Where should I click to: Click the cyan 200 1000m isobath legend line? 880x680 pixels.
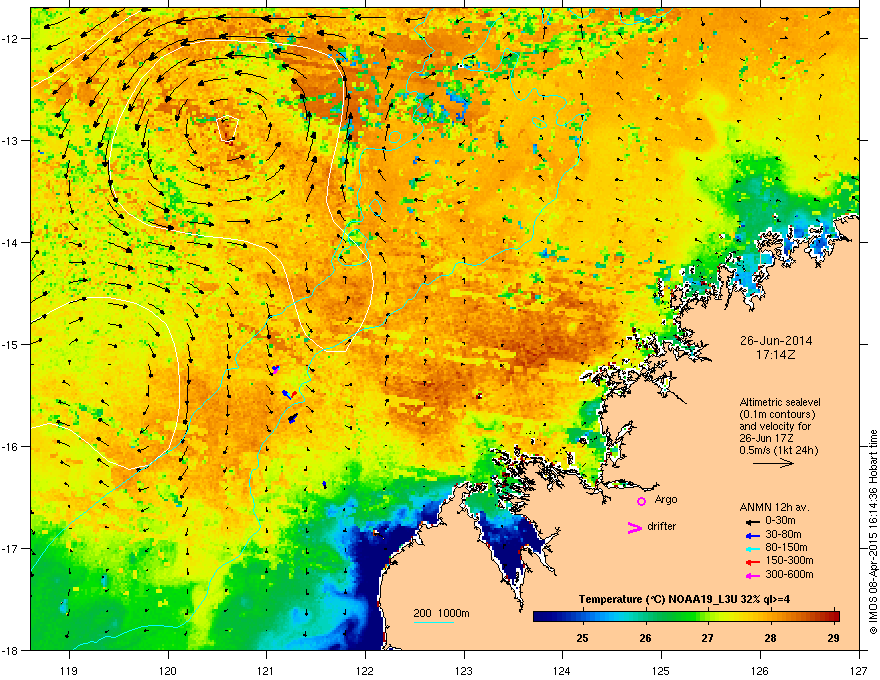click(x=433, y=623)
